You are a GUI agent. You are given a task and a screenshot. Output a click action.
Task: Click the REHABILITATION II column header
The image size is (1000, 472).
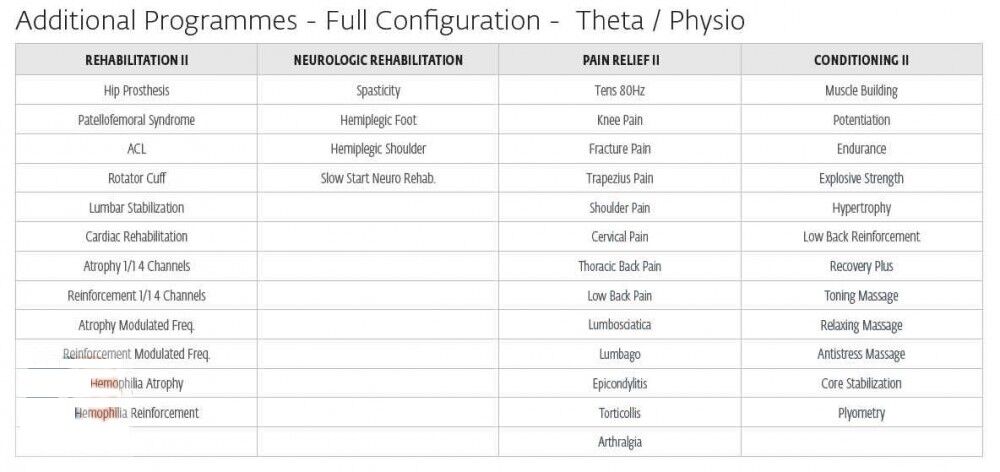[x=137, y=60]
